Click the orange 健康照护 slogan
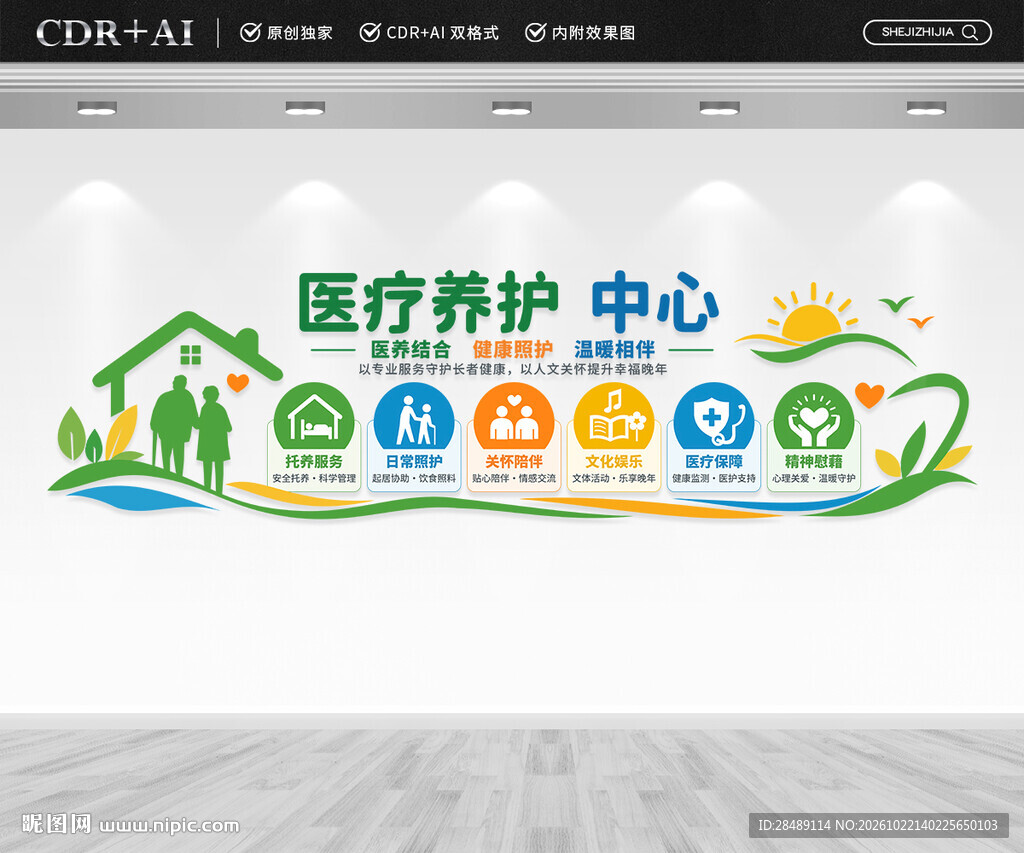The image size is (1024, 853). tap(513, 349)
